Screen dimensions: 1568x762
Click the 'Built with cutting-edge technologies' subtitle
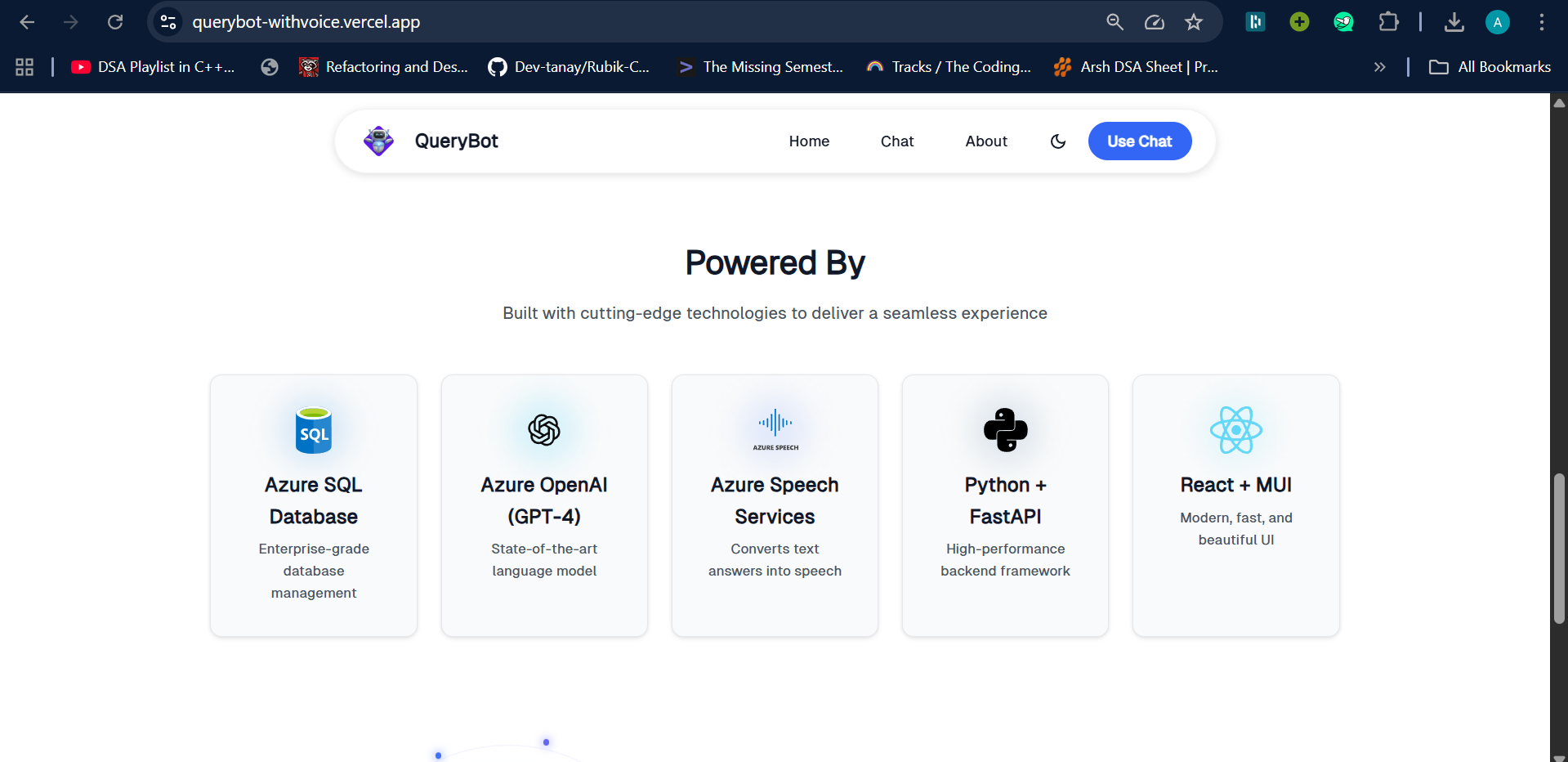pos(775,313)
